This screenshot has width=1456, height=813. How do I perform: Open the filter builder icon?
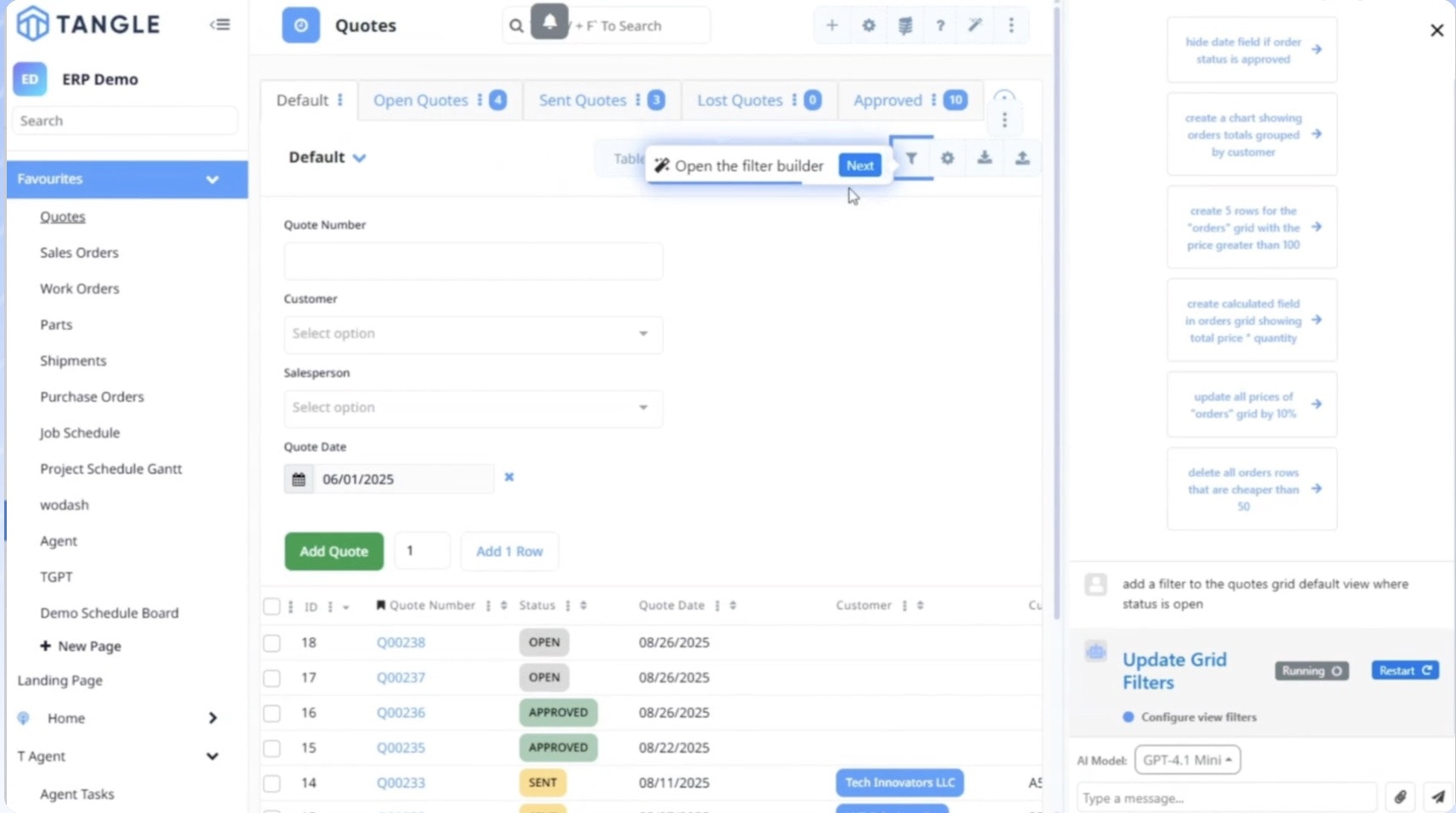coord(912,158)
